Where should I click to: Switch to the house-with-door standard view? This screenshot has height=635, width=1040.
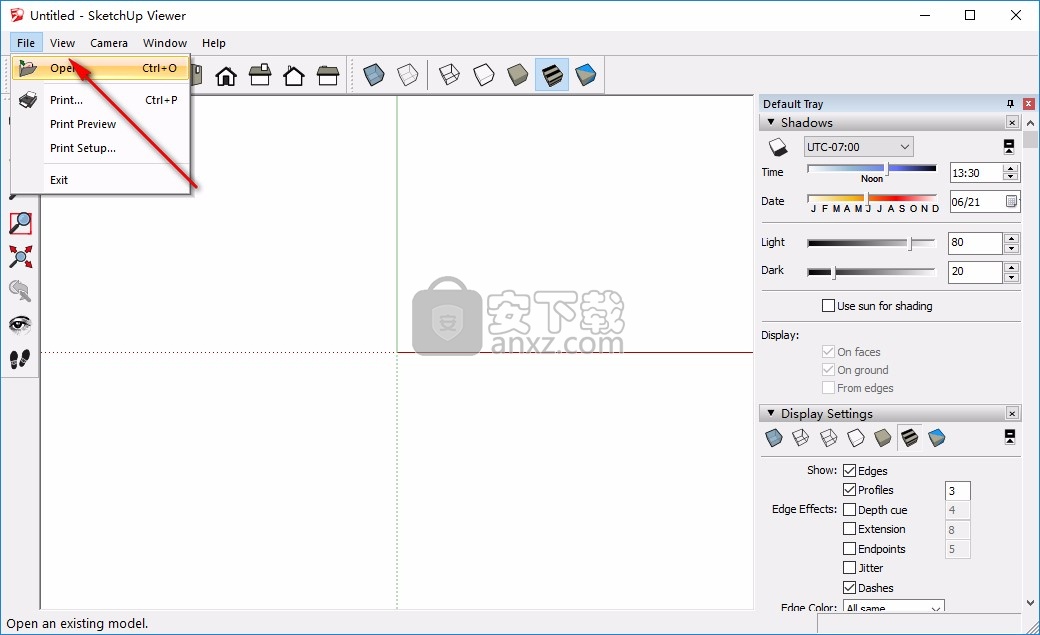click(x=226, y=75)
